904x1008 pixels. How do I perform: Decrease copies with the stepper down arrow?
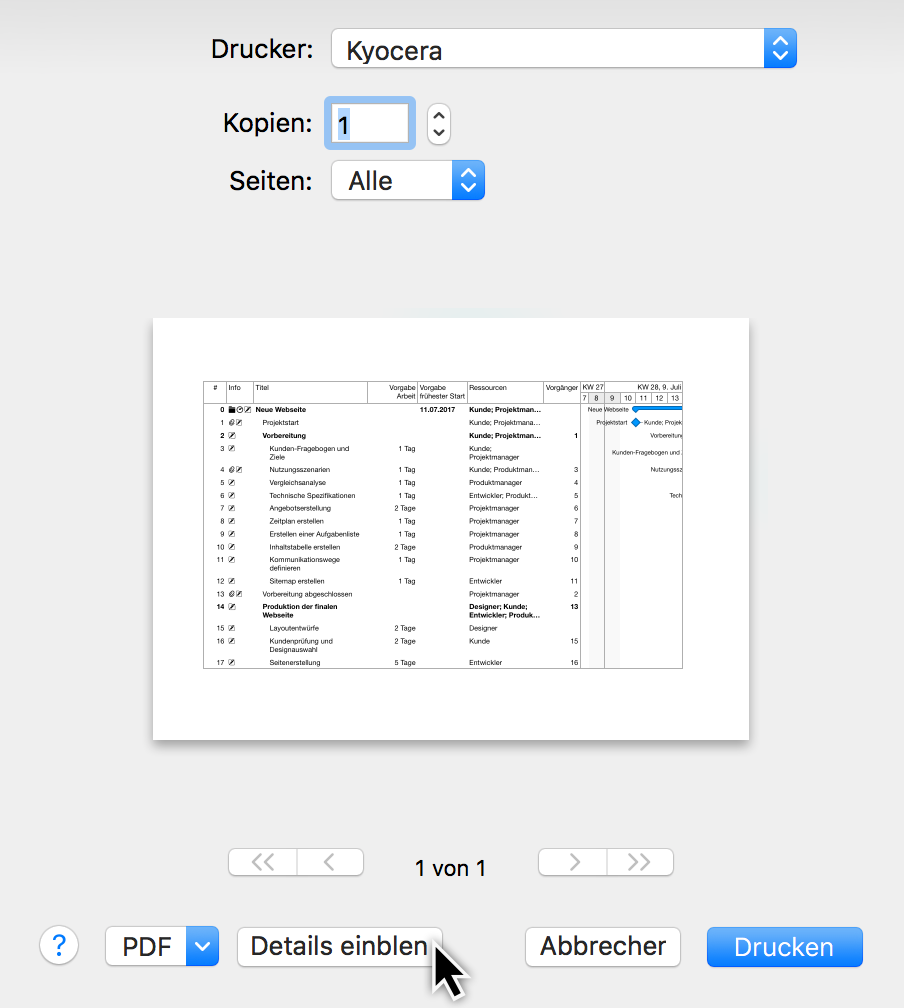point(439,134)
